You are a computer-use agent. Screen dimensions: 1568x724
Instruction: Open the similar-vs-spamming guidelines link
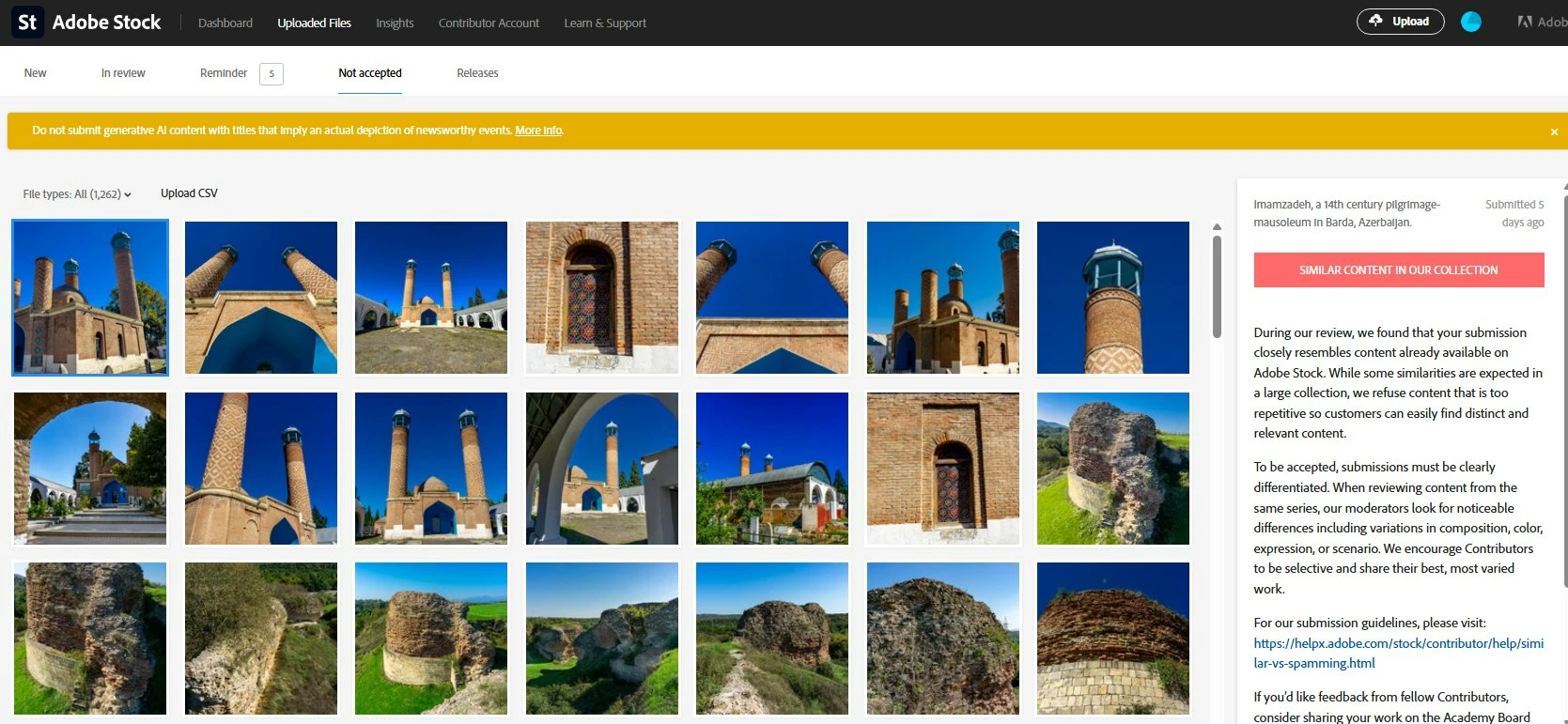1398,653
